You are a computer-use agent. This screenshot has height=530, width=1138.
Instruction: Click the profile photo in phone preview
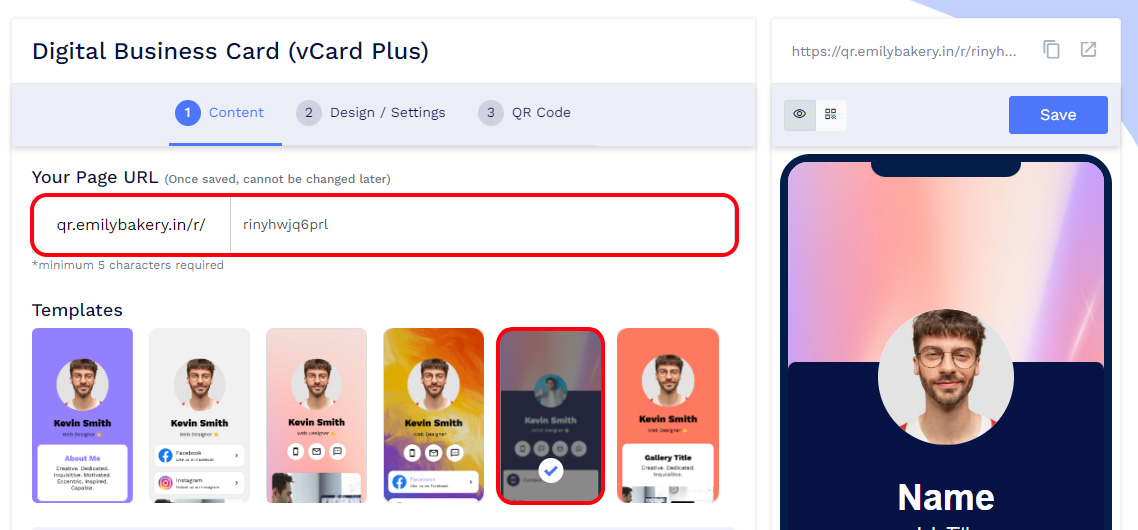946,378
